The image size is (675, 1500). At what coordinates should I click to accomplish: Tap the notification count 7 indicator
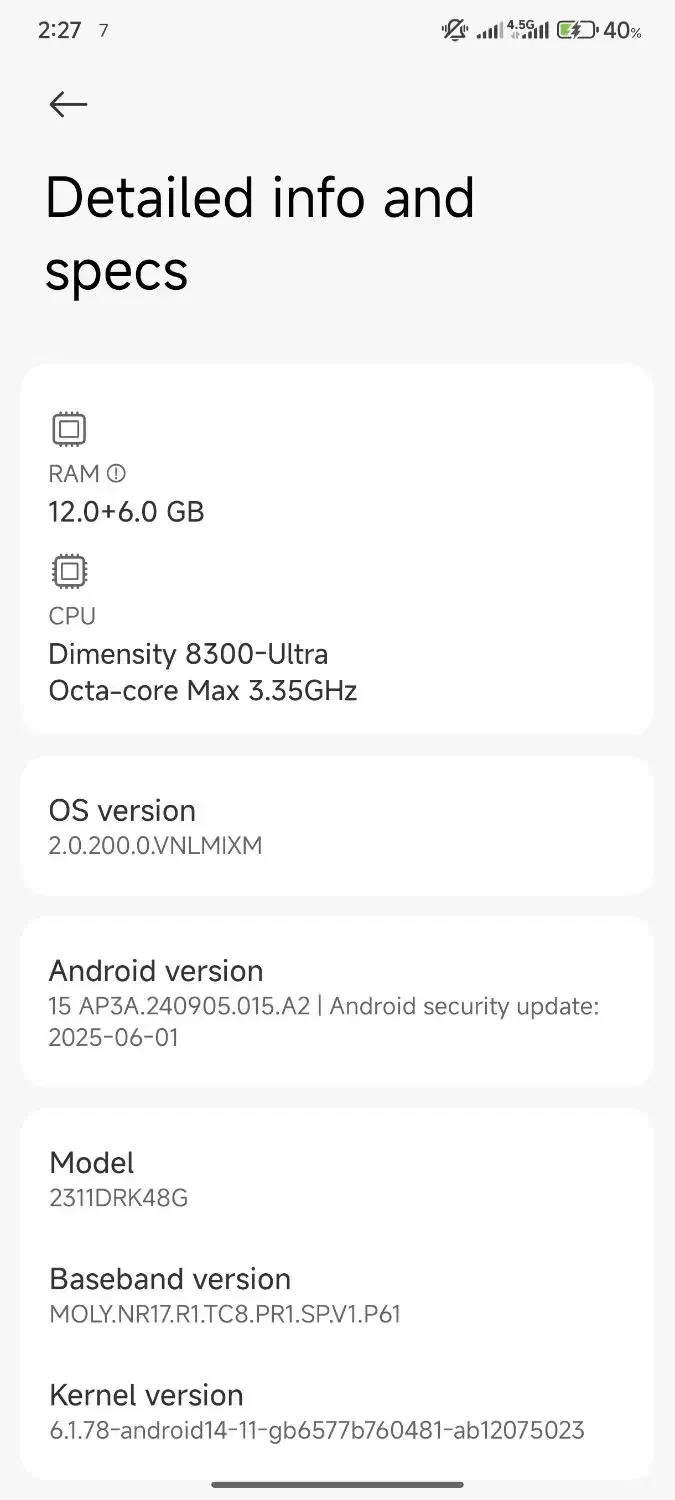click(103, 31)
